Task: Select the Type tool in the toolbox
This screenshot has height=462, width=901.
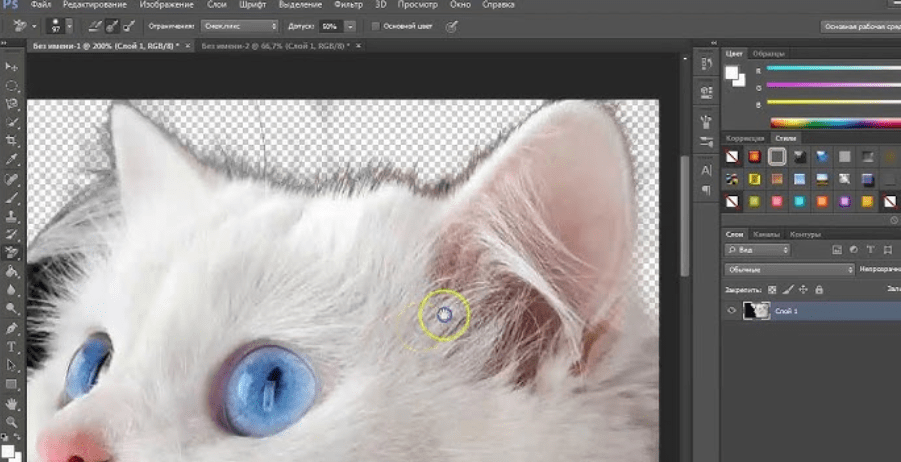Action: [x=11, y=346]
